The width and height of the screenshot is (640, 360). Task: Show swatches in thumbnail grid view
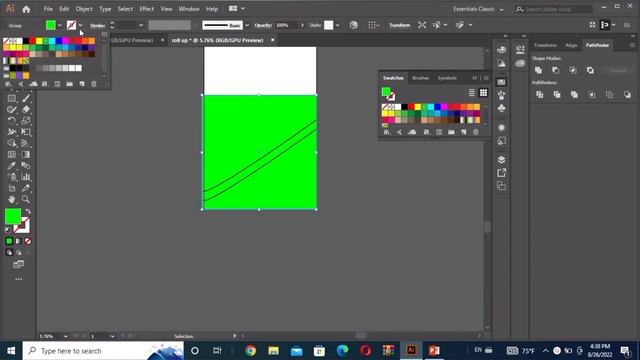click(483, 93)
